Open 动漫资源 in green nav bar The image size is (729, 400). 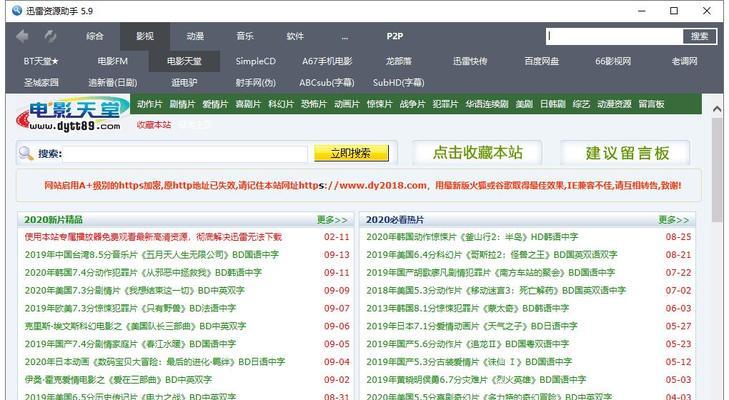coord(614,104)
